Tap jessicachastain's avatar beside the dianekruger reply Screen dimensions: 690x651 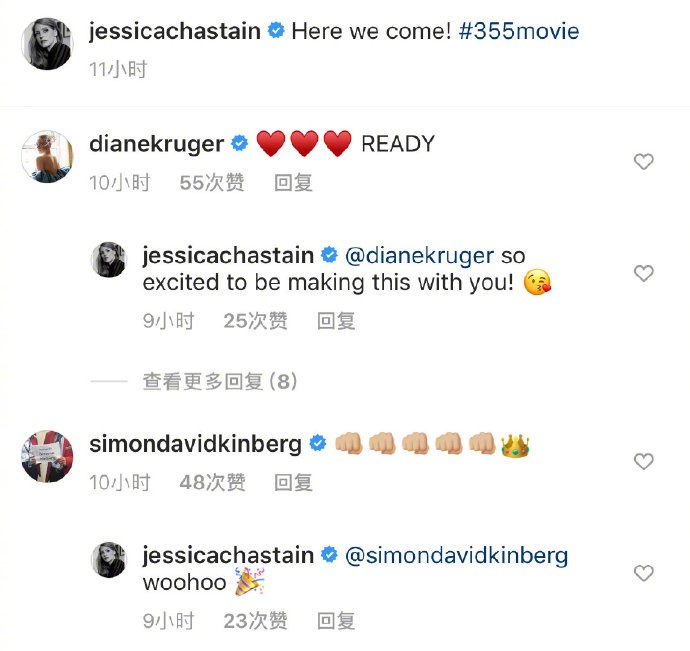(109, 261)
